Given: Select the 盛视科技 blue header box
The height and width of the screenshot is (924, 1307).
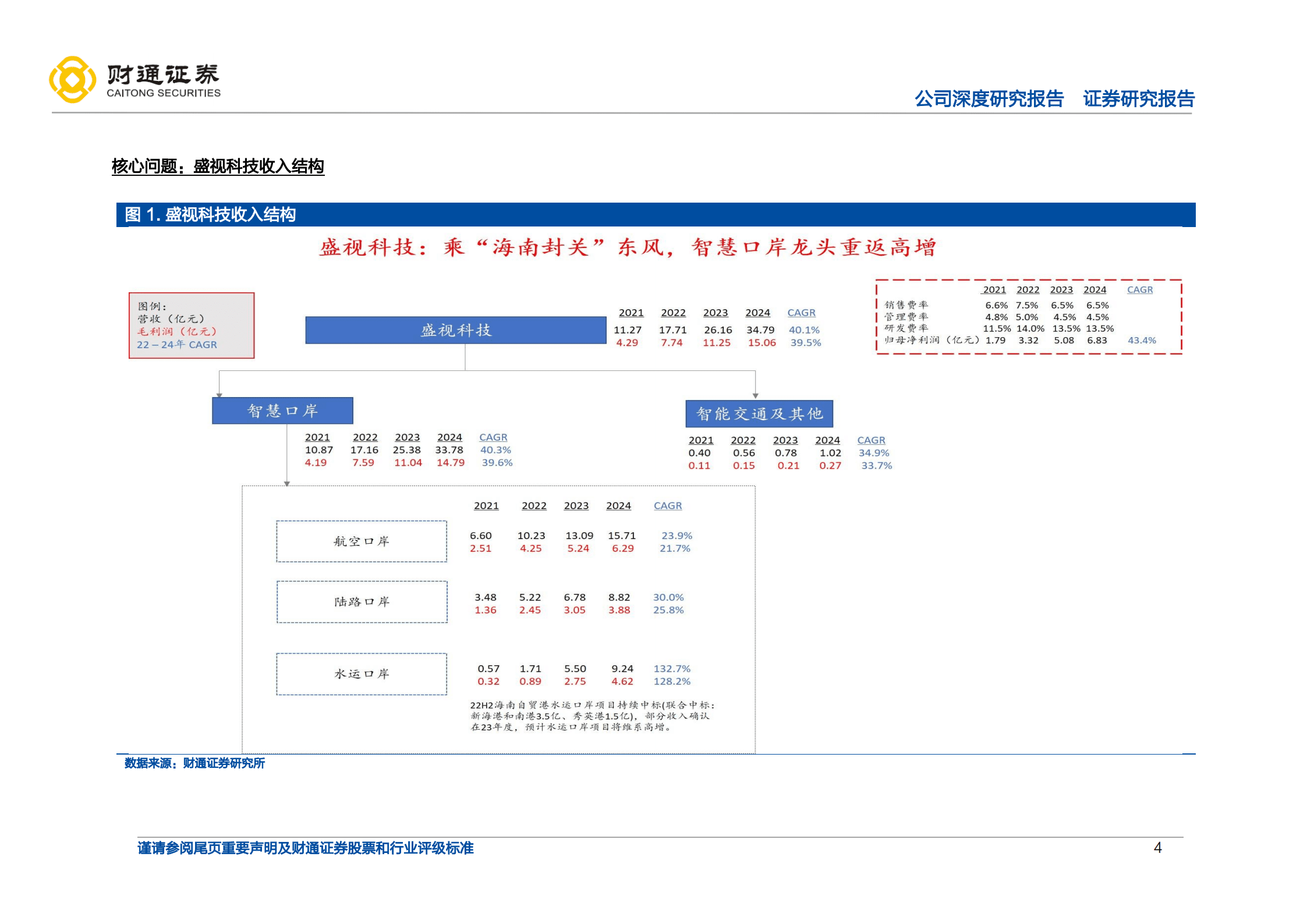Looking at the screenshot, I should click(x=456, y=330).
